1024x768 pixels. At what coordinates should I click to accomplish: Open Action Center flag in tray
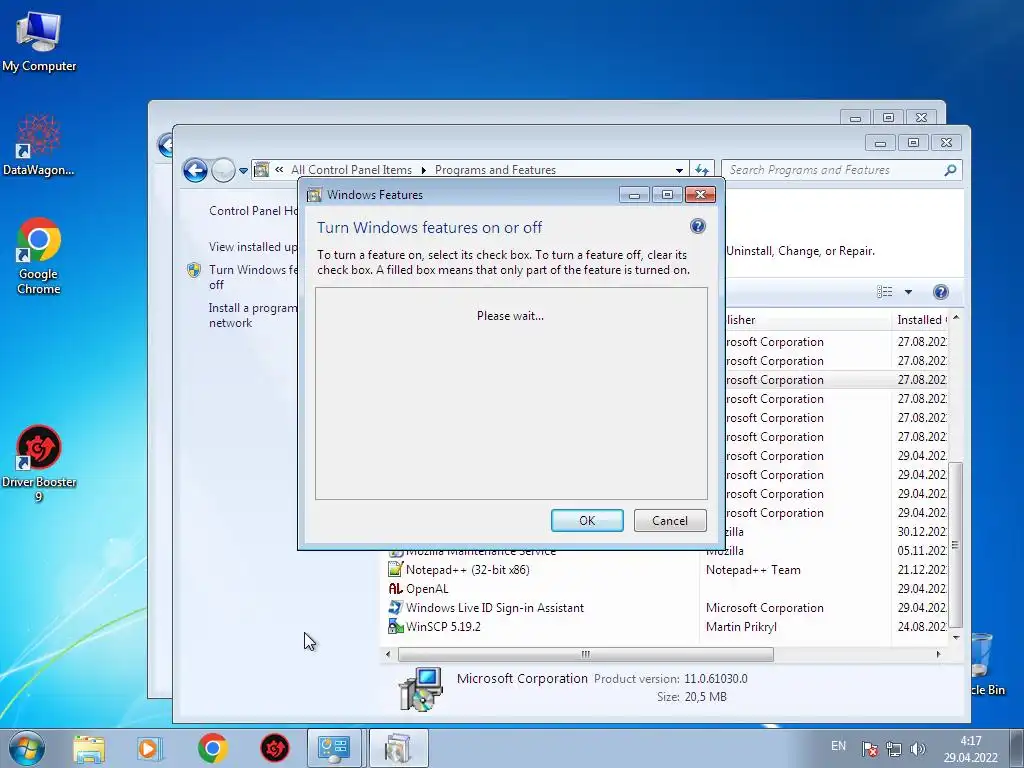click(x=869, y=749)
